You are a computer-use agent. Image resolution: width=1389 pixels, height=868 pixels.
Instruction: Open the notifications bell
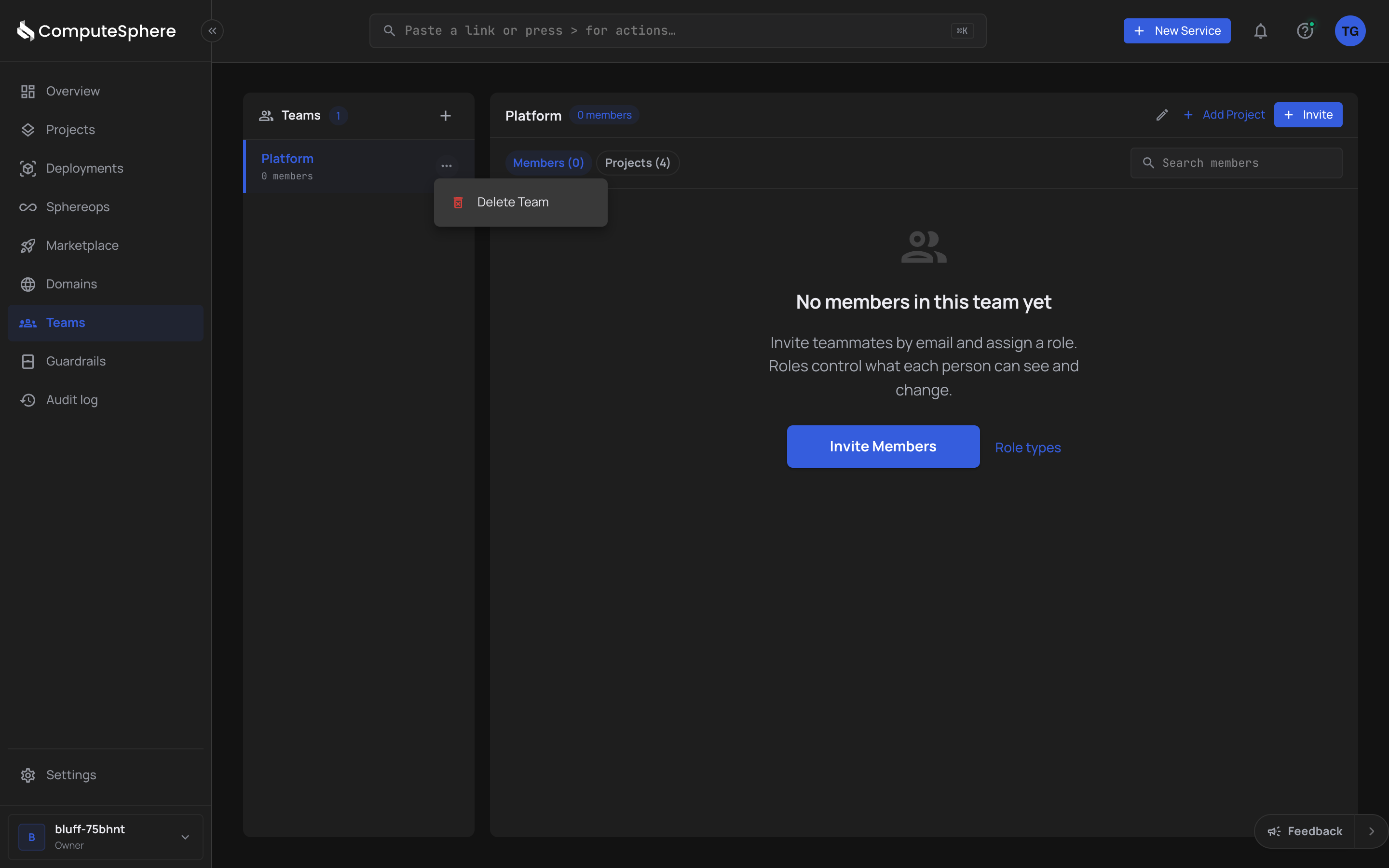[1260, 31]
